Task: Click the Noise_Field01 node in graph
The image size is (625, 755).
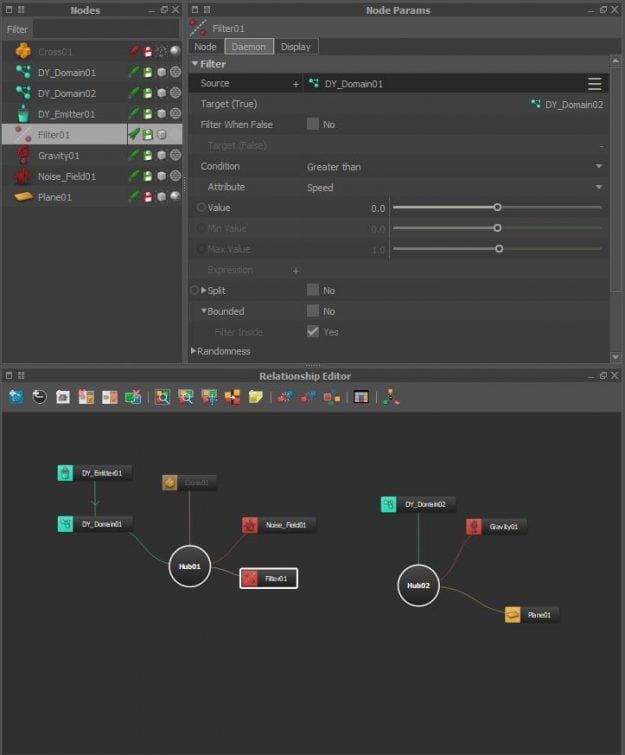Action: [279, 525]
